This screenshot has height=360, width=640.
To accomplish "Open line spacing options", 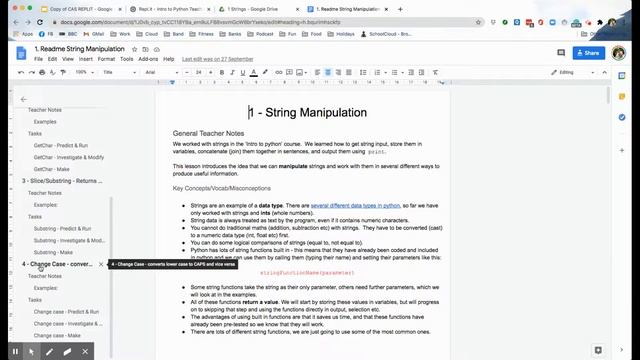I will (363, 72).
